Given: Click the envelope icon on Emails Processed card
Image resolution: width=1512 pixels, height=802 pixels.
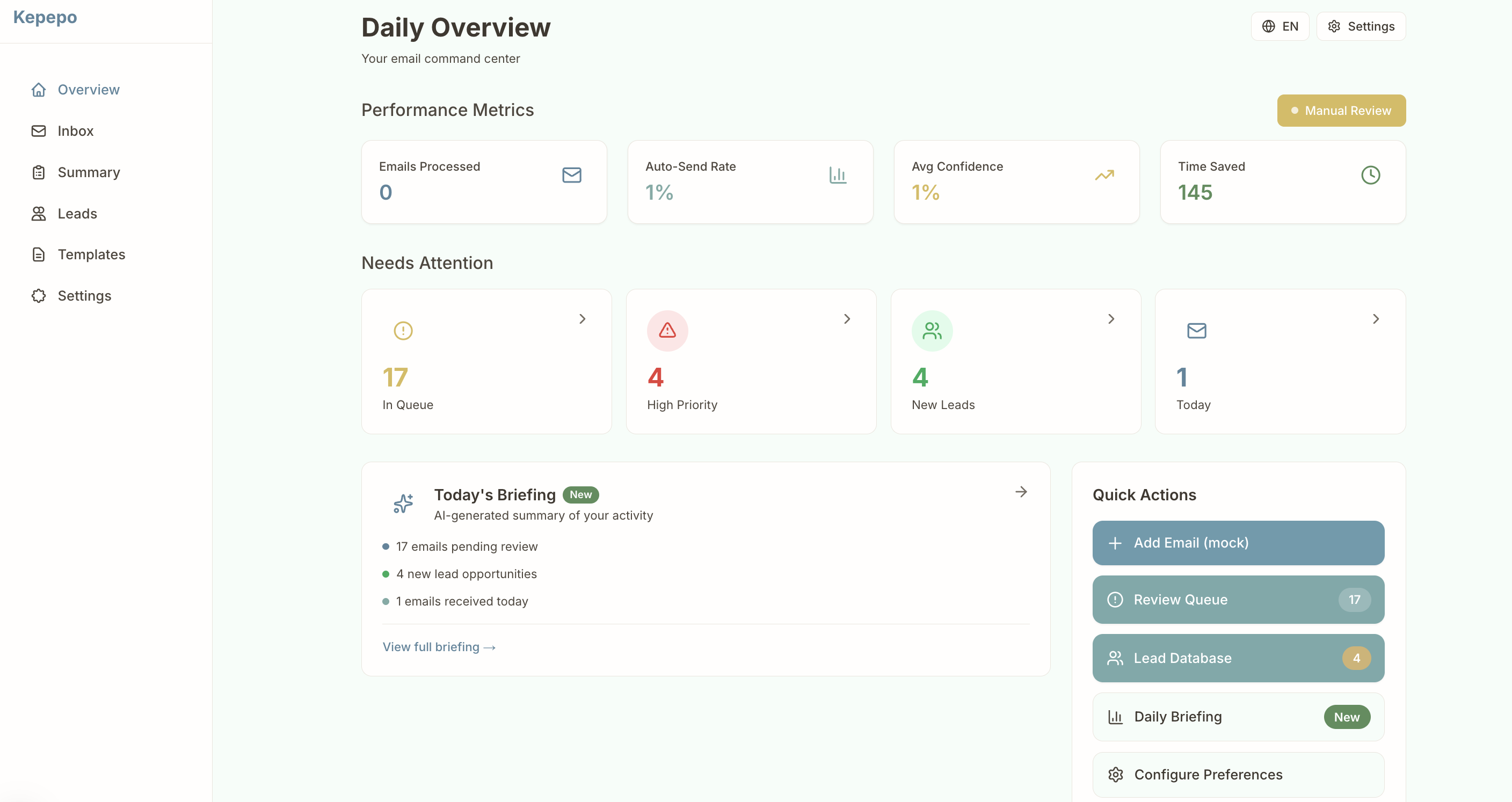Looking at the screenshot, I should point(572,174).
